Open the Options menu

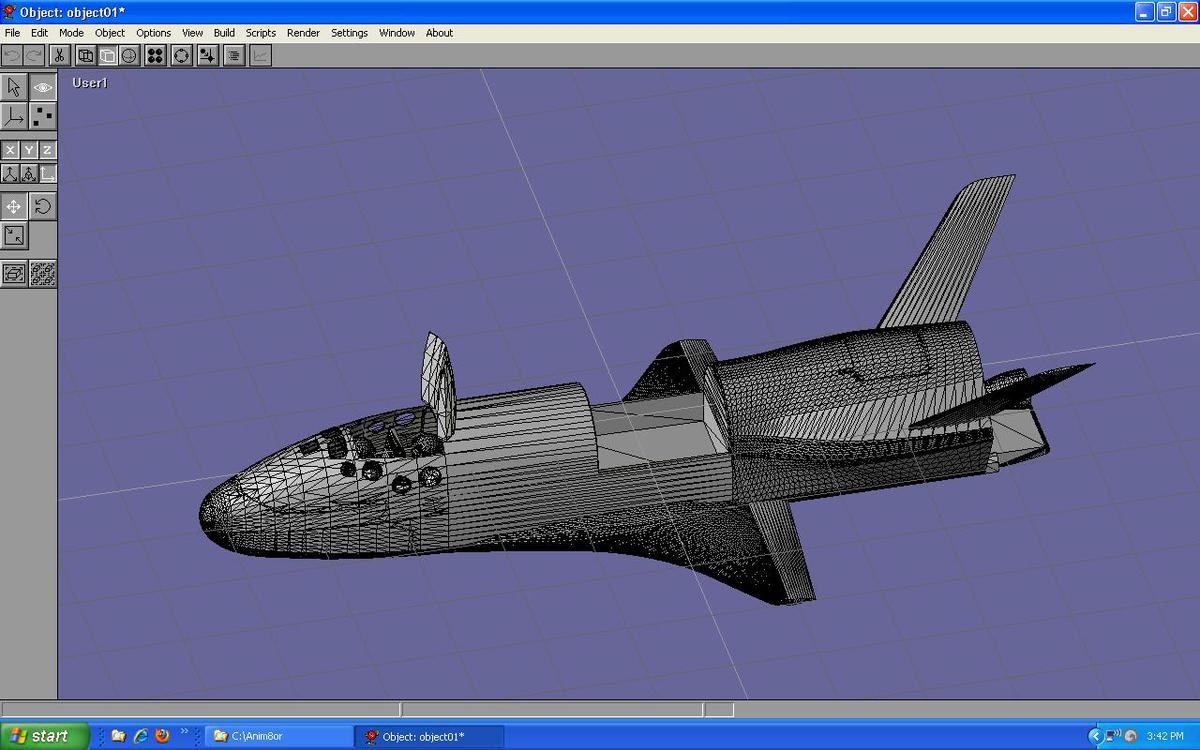154,33
